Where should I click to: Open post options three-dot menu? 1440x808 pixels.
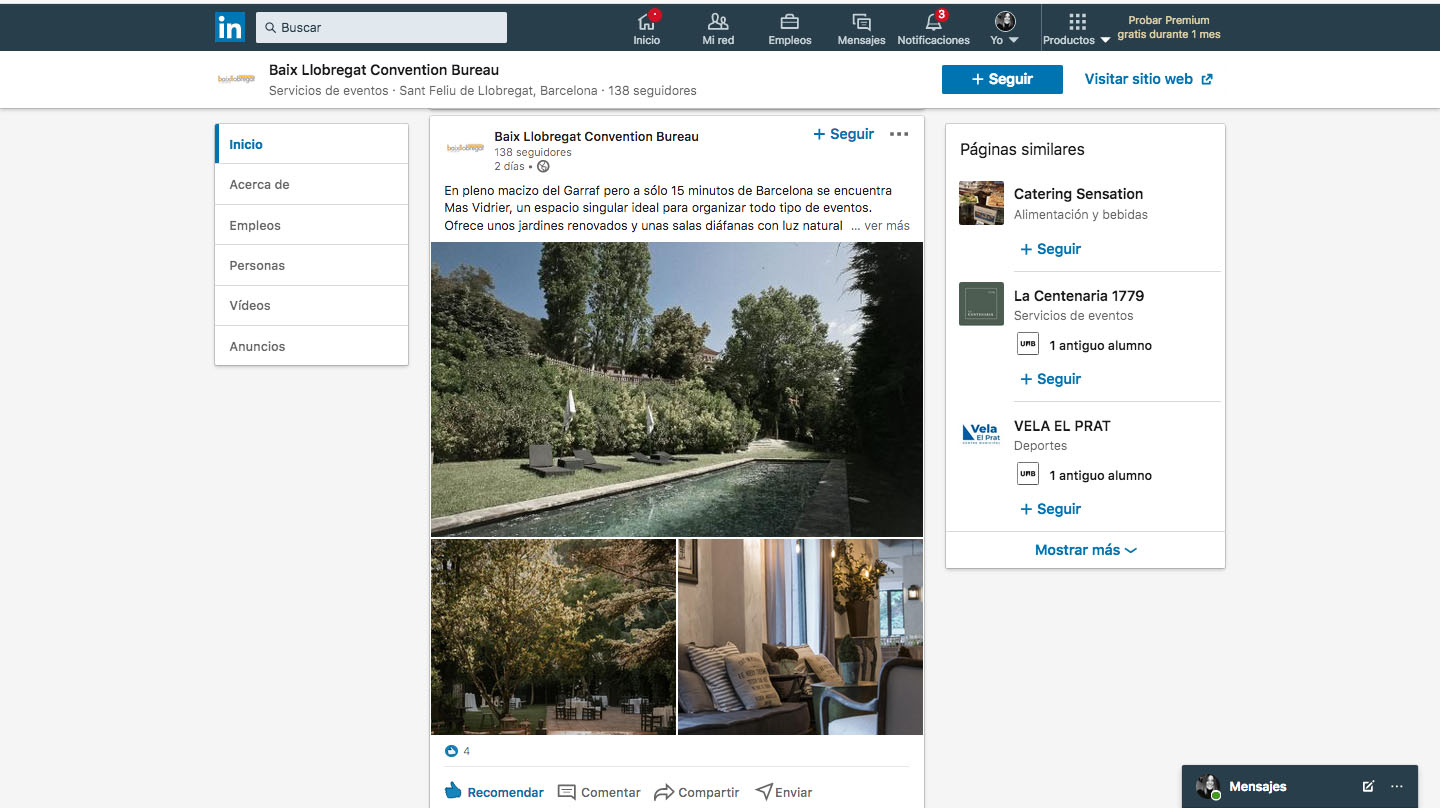pyautogui.click(x=899, y=134)
